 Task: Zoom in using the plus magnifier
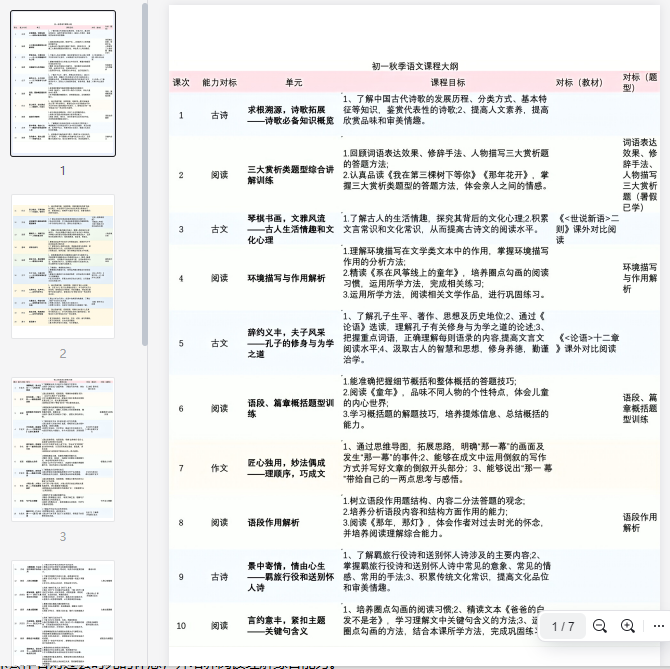(x=627, y=626)
